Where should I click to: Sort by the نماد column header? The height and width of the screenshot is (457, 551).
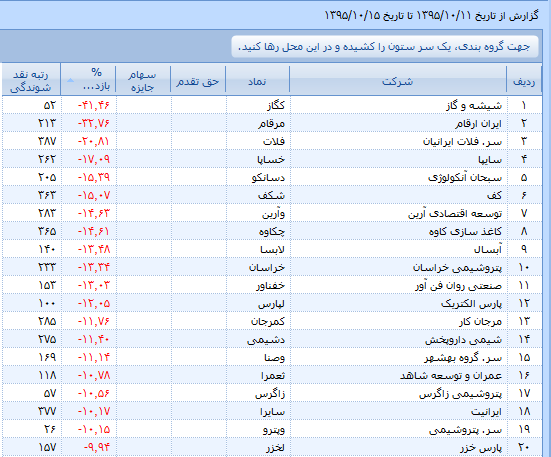click(257, 81)
